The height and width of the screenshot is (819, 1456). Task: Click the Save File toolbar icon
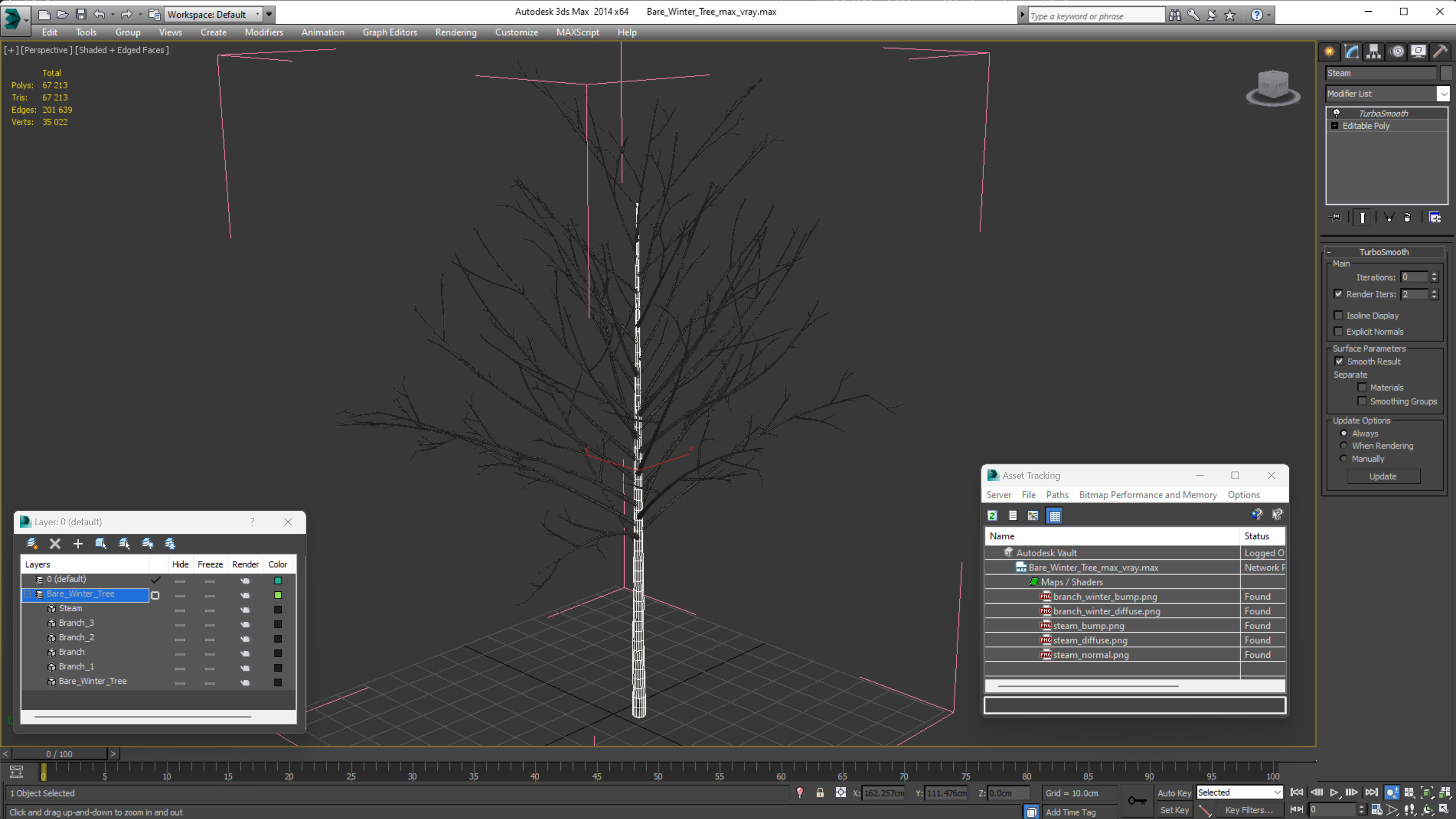[81, 14]
